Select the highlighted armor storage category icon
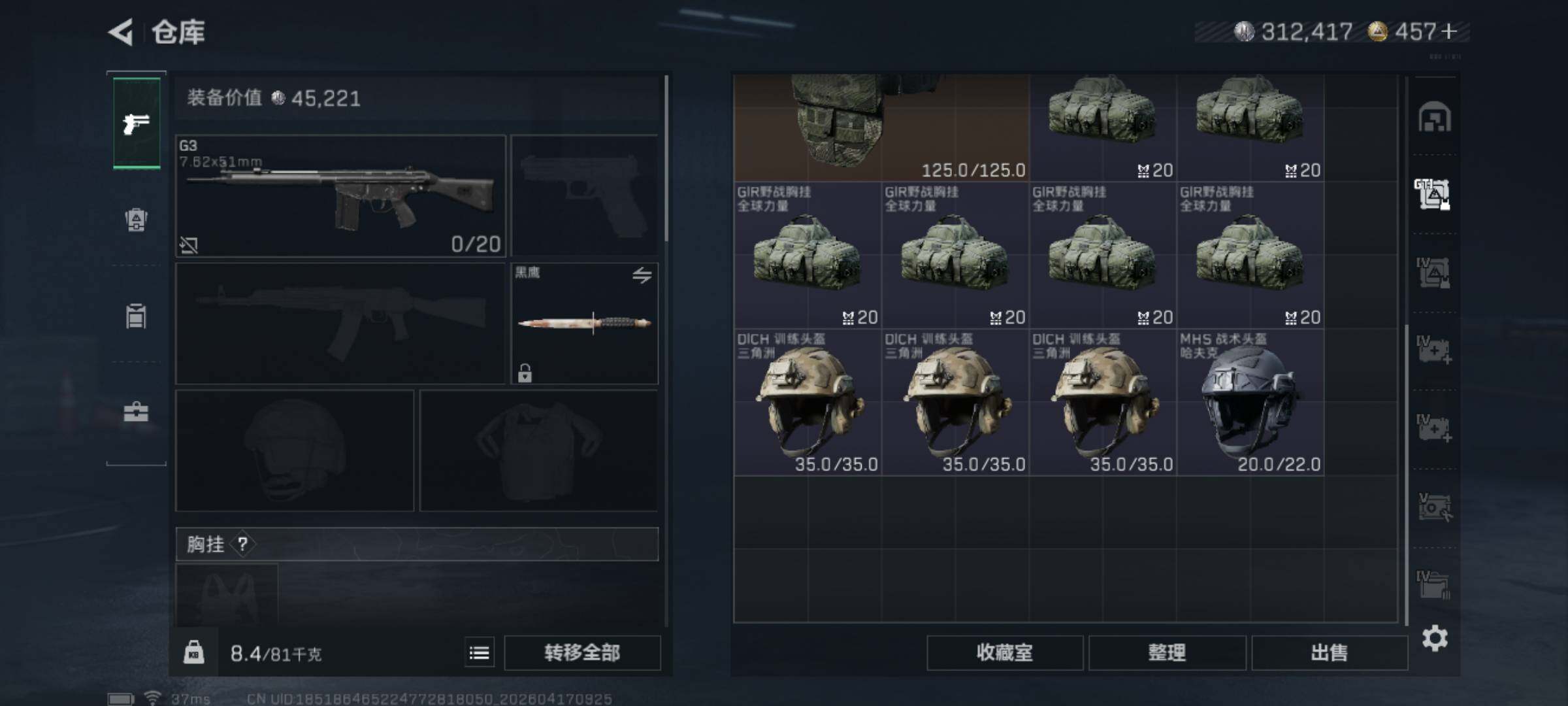Image resolution: width=1568 pixels, height=706 pixels. [1433, 194]
